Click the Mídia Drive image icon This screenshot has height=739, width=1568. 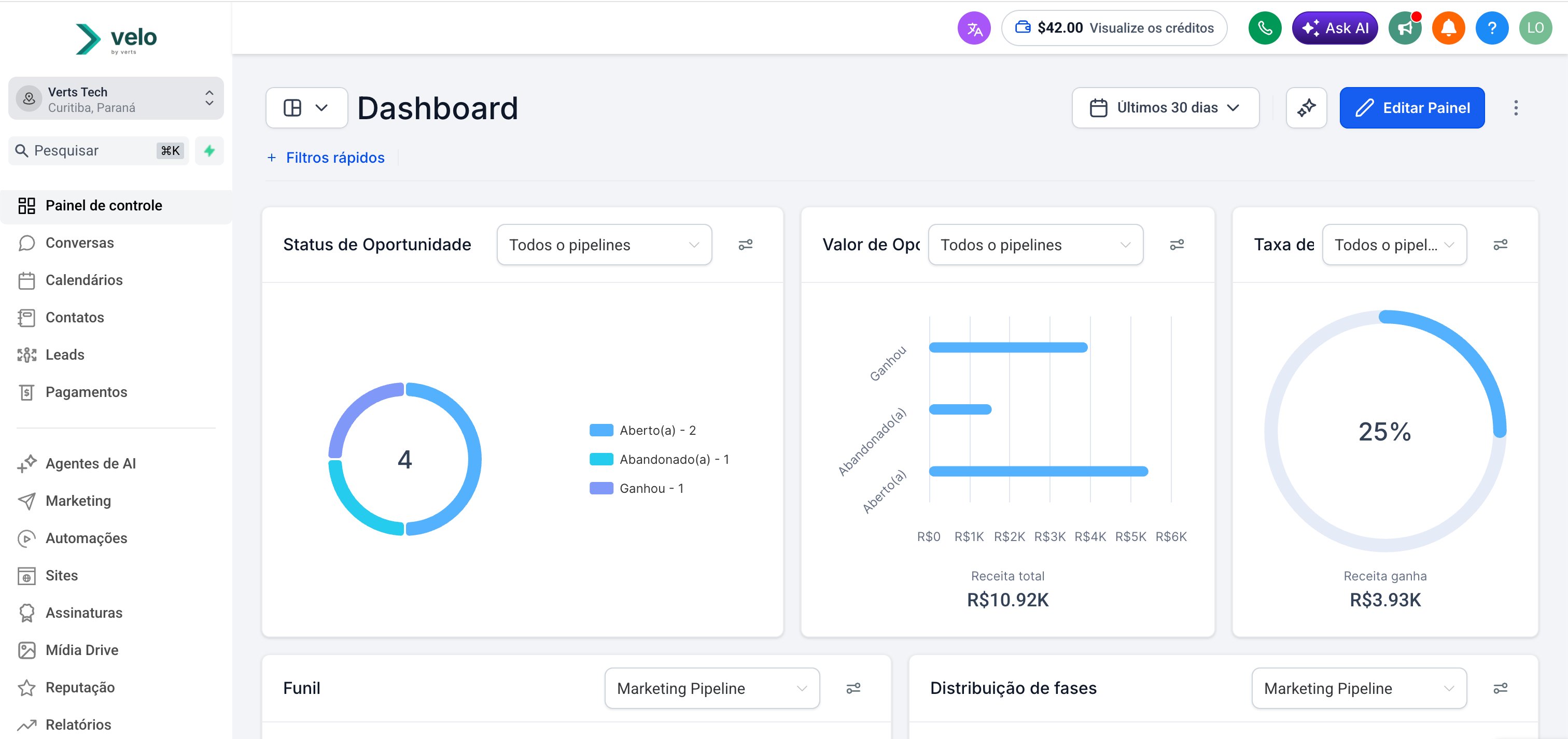click(27, 650)
